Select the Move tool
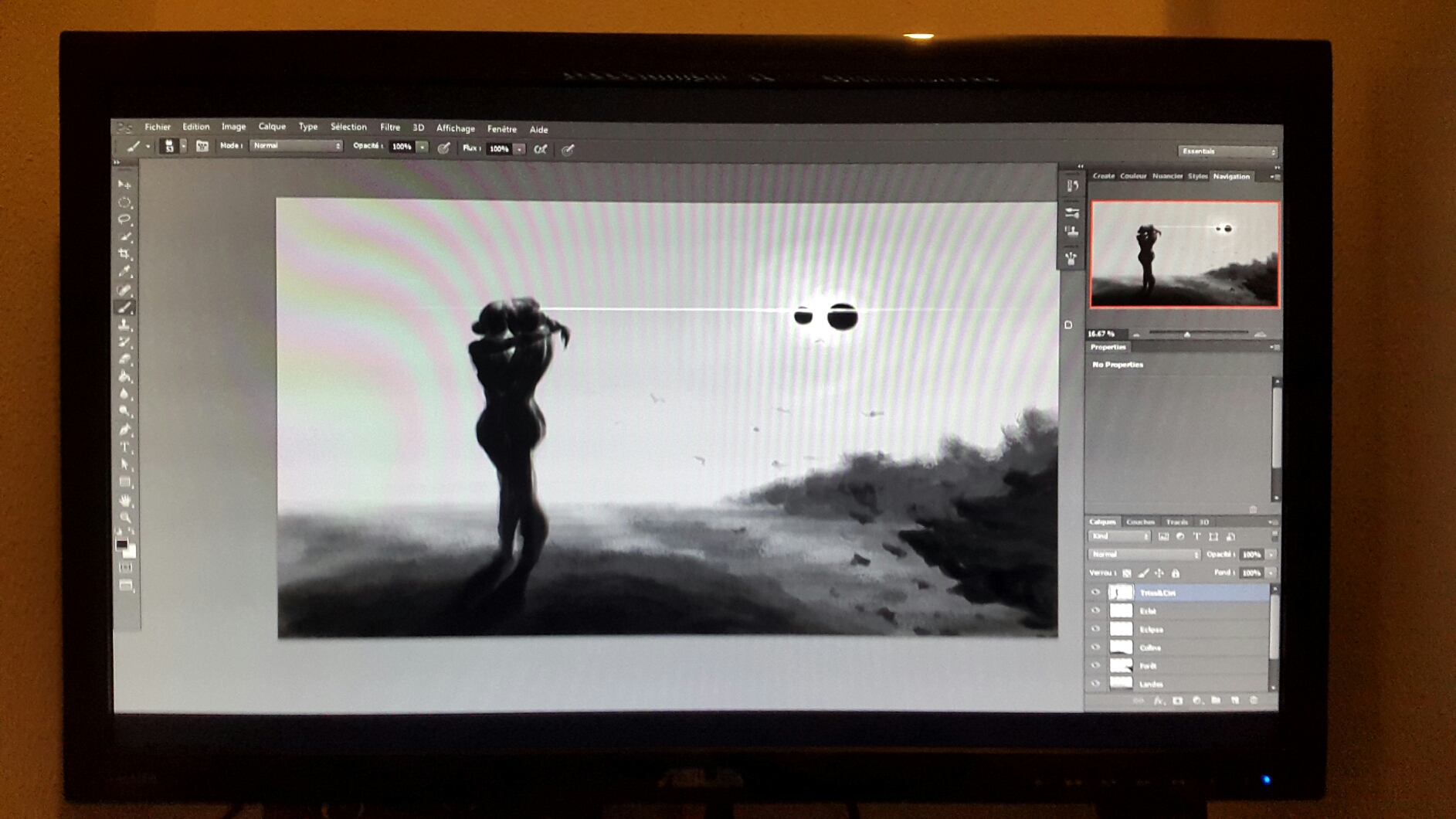 (x=124, y=185)
